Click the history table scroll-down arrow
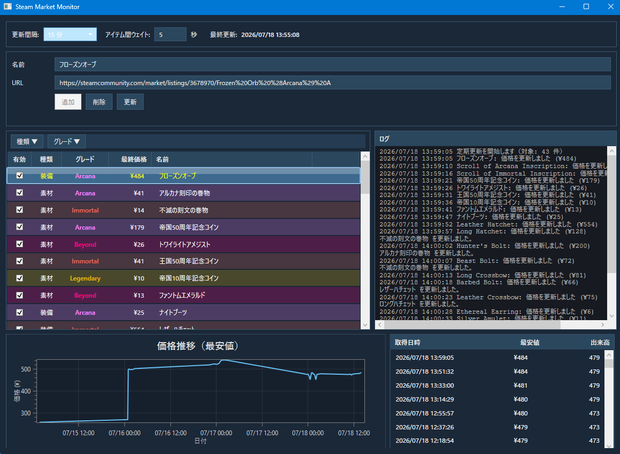 (609, 444)
